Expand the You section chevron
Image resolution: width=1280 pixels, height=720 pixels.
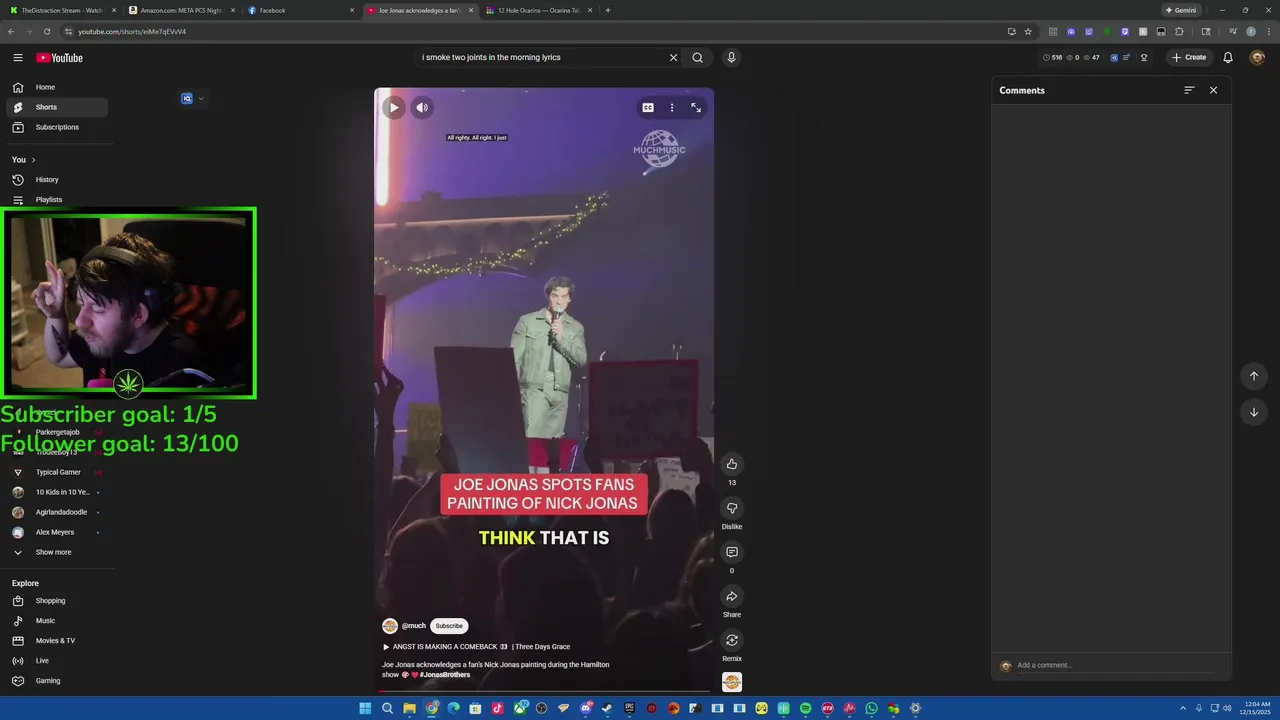[33, 160]
